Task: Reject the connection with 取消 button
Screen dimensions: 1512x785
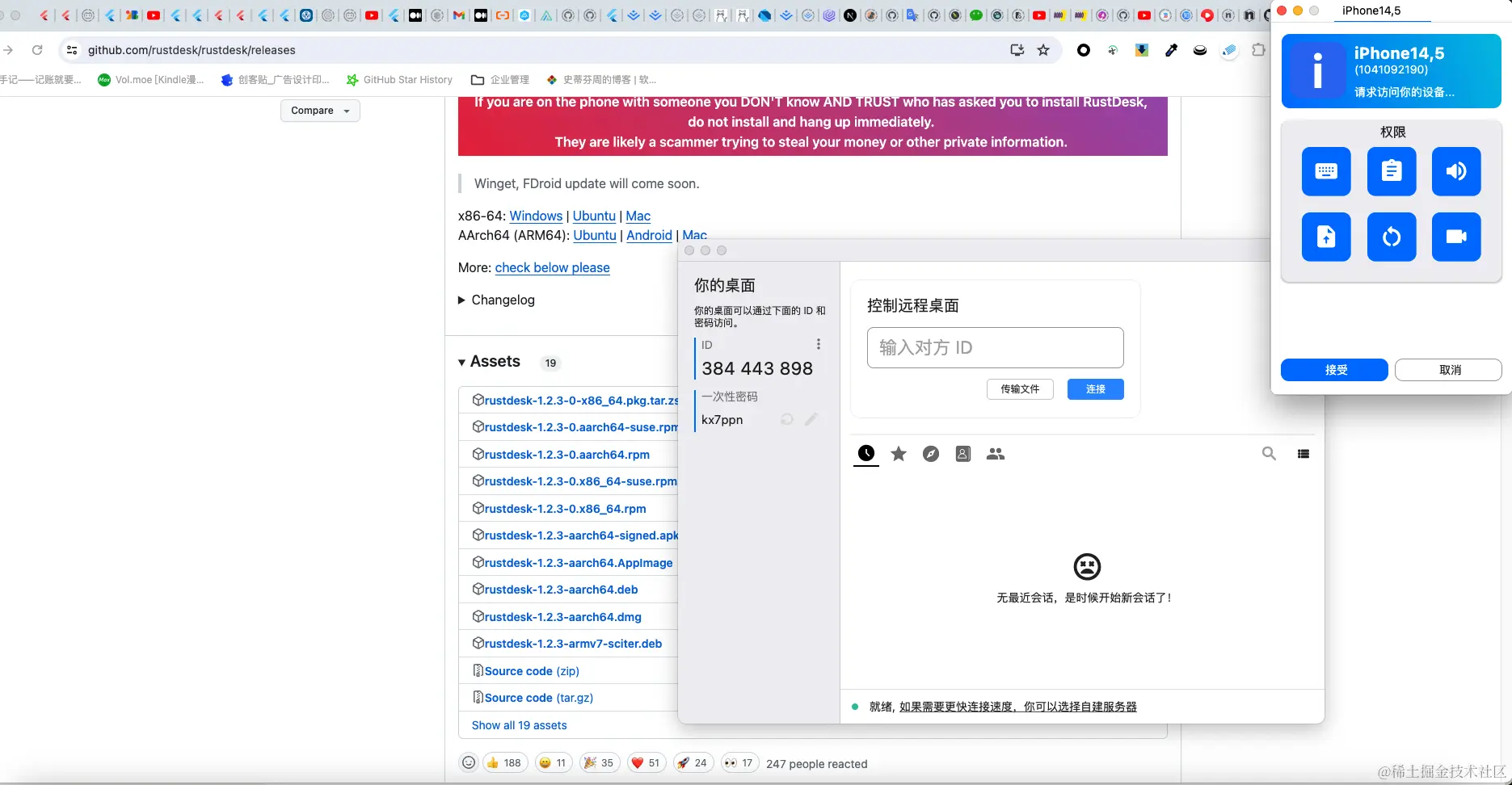Action: click(1448, 370)
